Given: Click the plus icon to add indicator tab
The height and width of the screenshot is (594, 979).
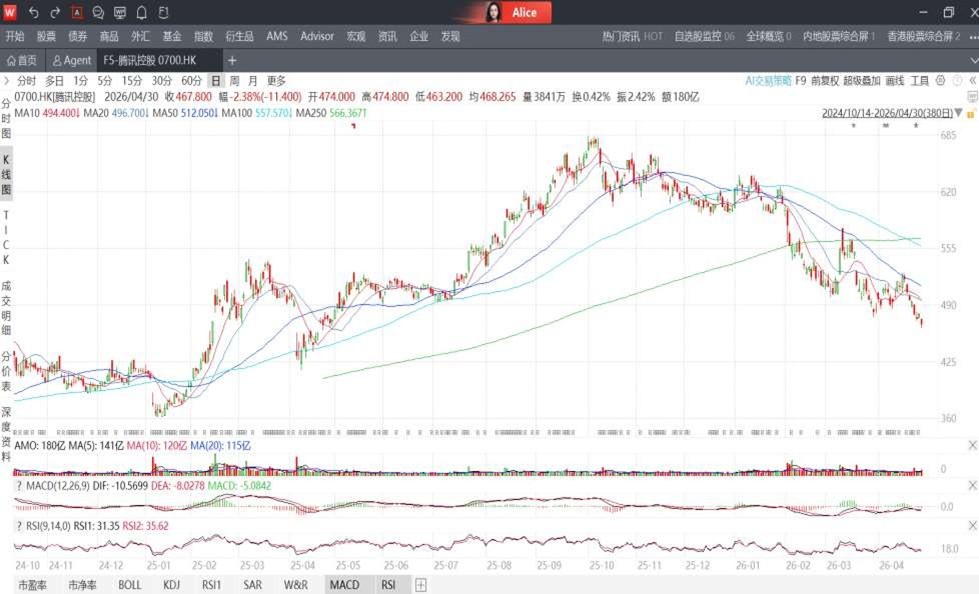Looking at the screenshot, I should tap(421, 585).
